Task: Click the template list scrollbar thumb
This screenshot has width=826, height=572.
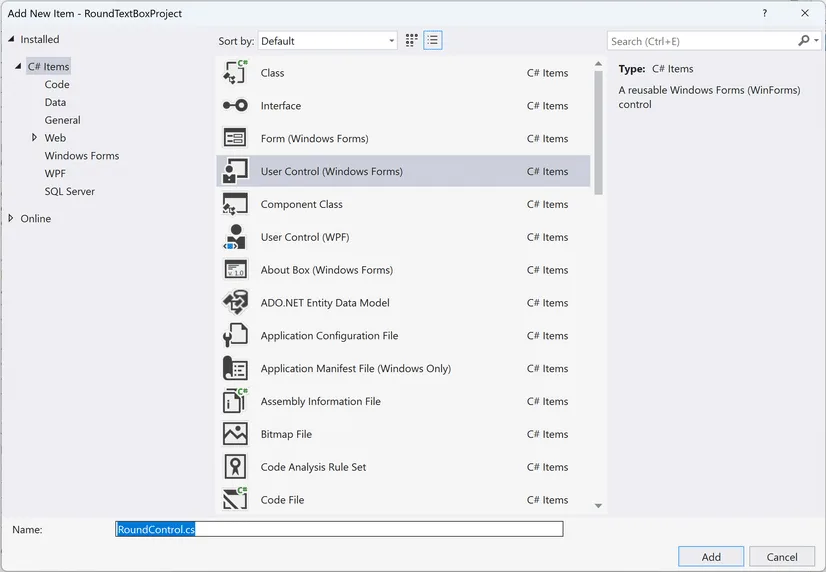Action: click(x=598, y=132)
